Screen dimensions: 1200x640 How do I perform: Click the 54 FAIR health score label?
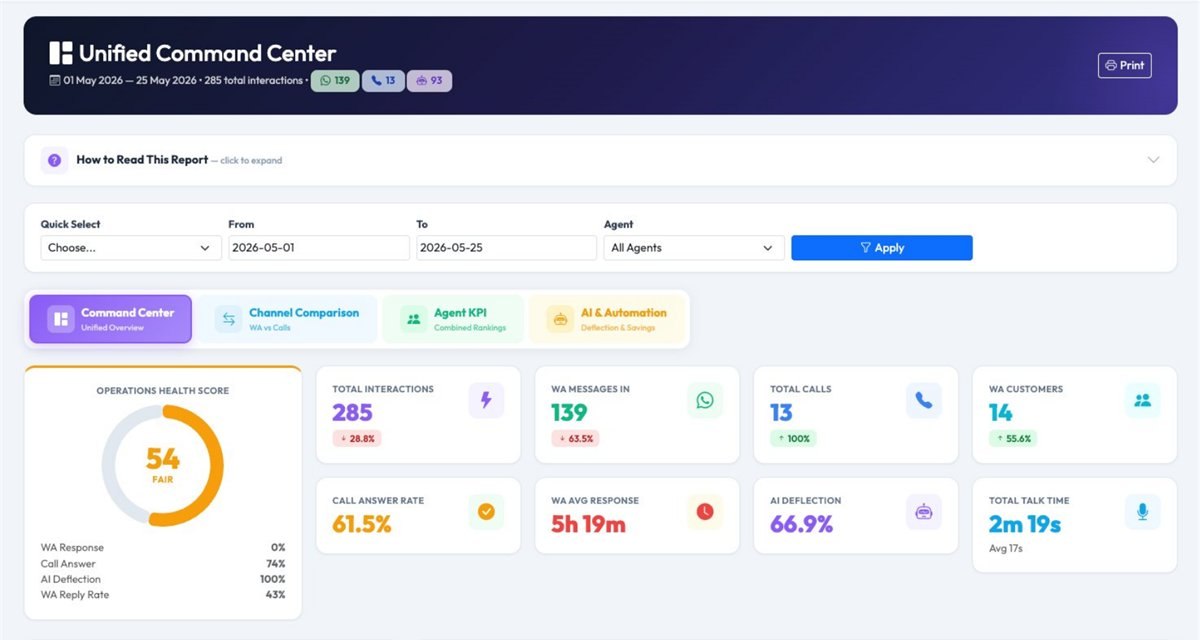pyautogui.click(x=162, y=464)
